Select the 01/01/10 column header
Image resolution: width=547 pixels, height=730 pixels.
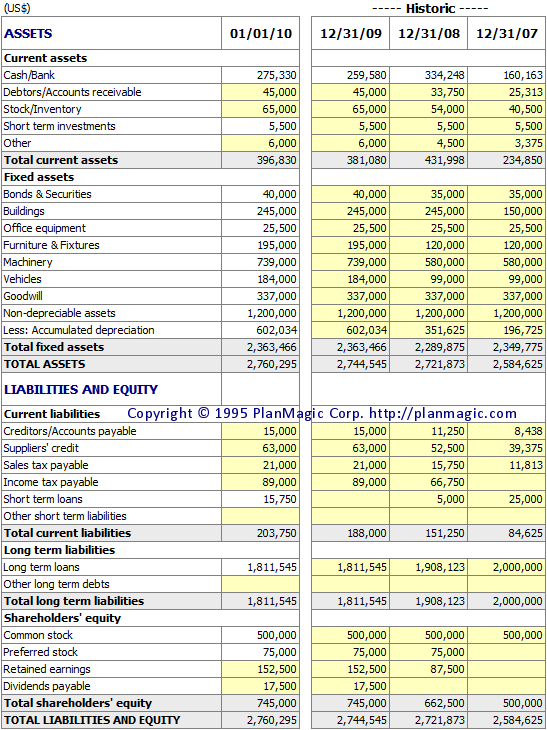(261, 34)
